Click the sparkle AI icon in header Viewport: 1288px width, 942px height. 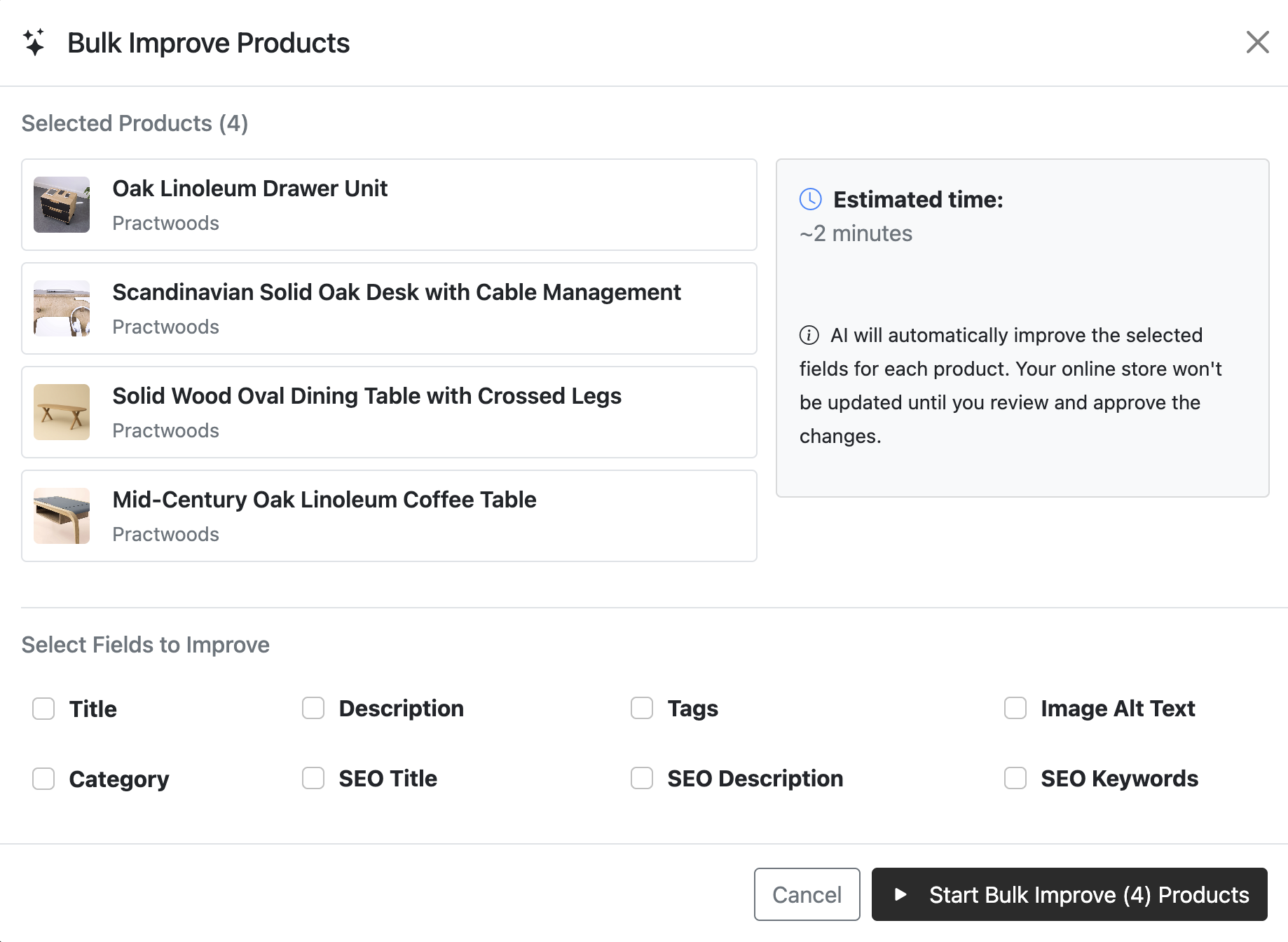(x=34, y=43)
